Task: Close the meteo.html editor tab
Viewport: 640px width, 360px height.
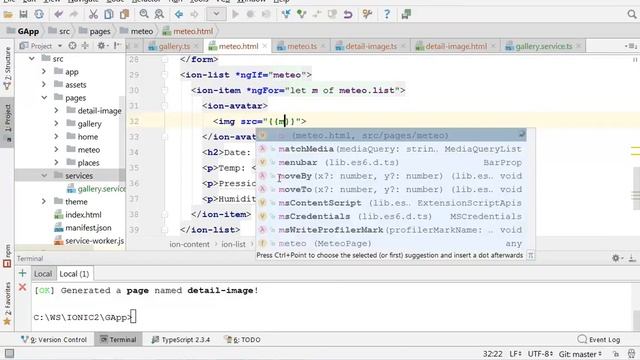Action: pyautogui.click(x=264, y=46)
